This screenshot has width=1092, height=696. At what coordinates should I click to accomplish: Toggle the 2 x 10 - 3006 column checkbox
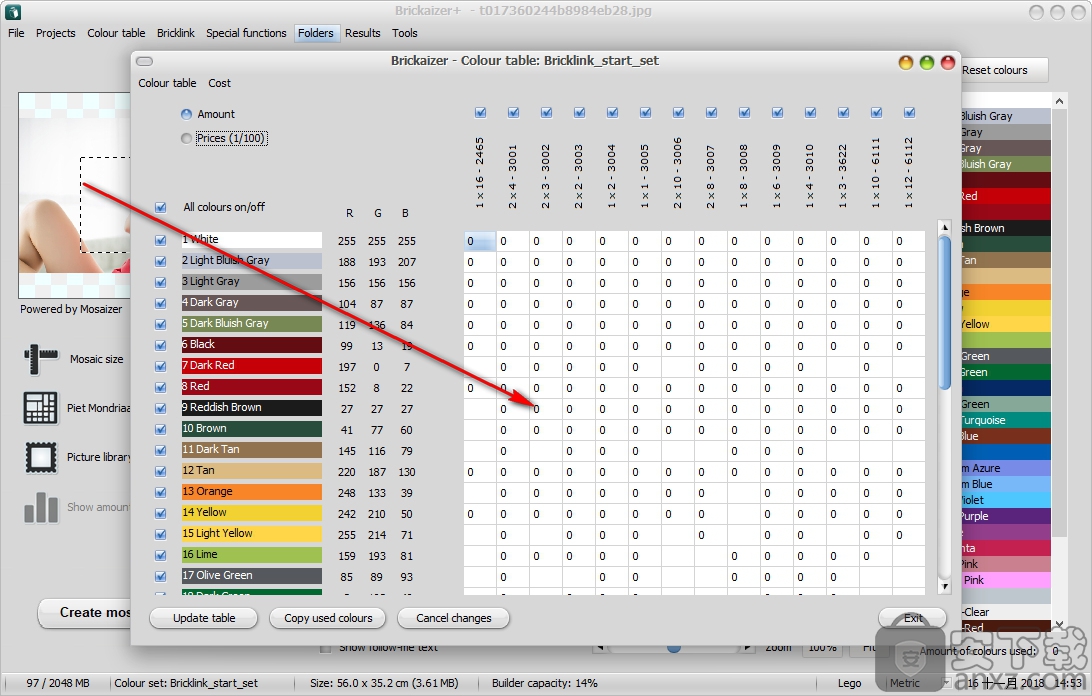(x=678, y=112)
